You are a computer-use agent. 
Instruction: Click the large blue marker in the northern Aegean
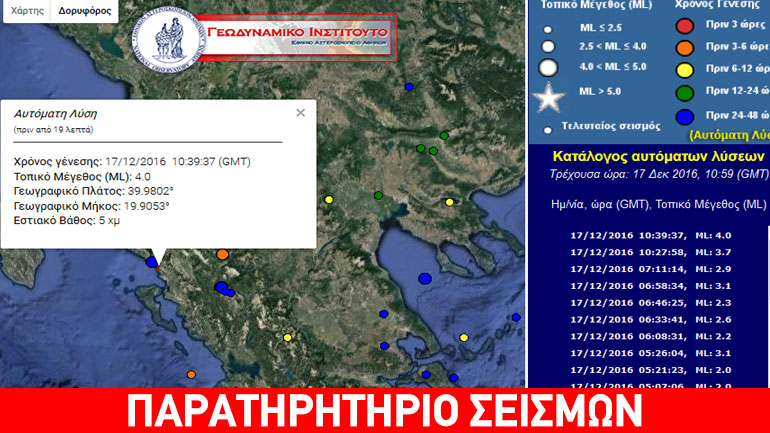pyautogui.click(x=425, y=279)
